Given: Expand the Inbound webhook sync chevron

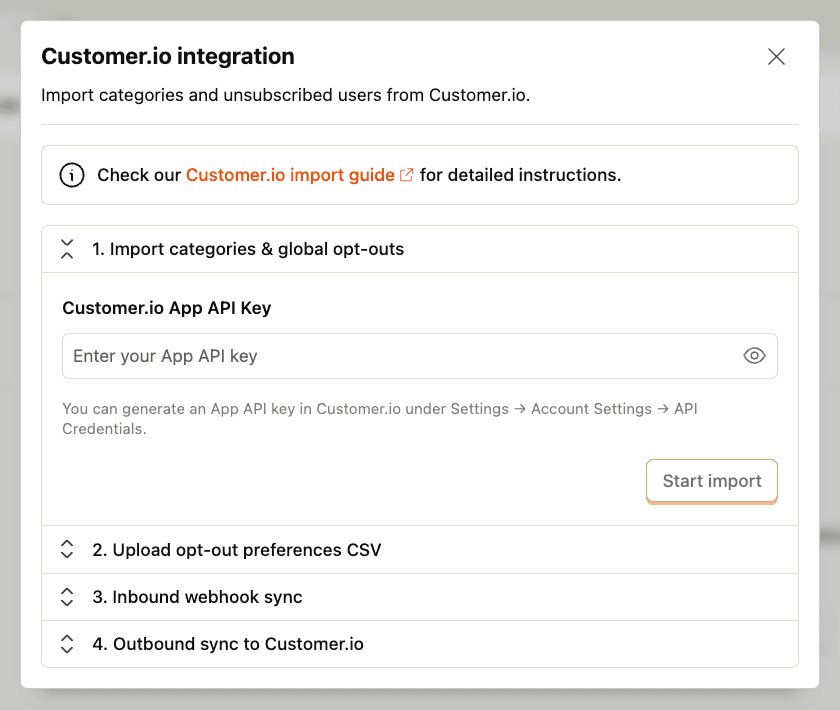Looking at the screenshot, I should pos(67,597).
